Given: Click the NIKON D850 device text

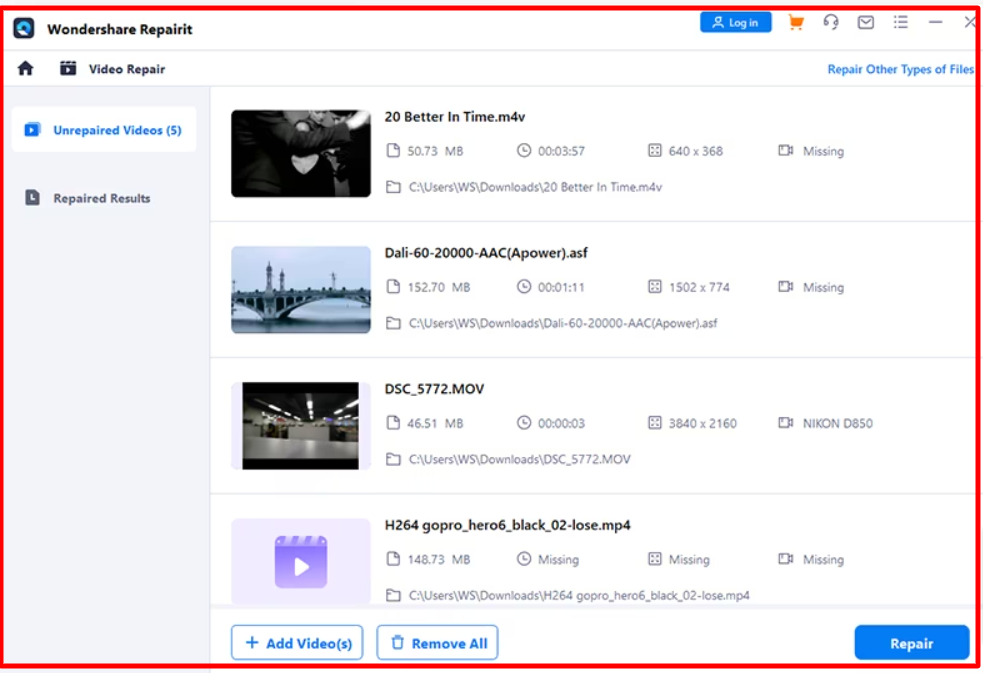Looking at the screenshot, I should tap(838, 424).
